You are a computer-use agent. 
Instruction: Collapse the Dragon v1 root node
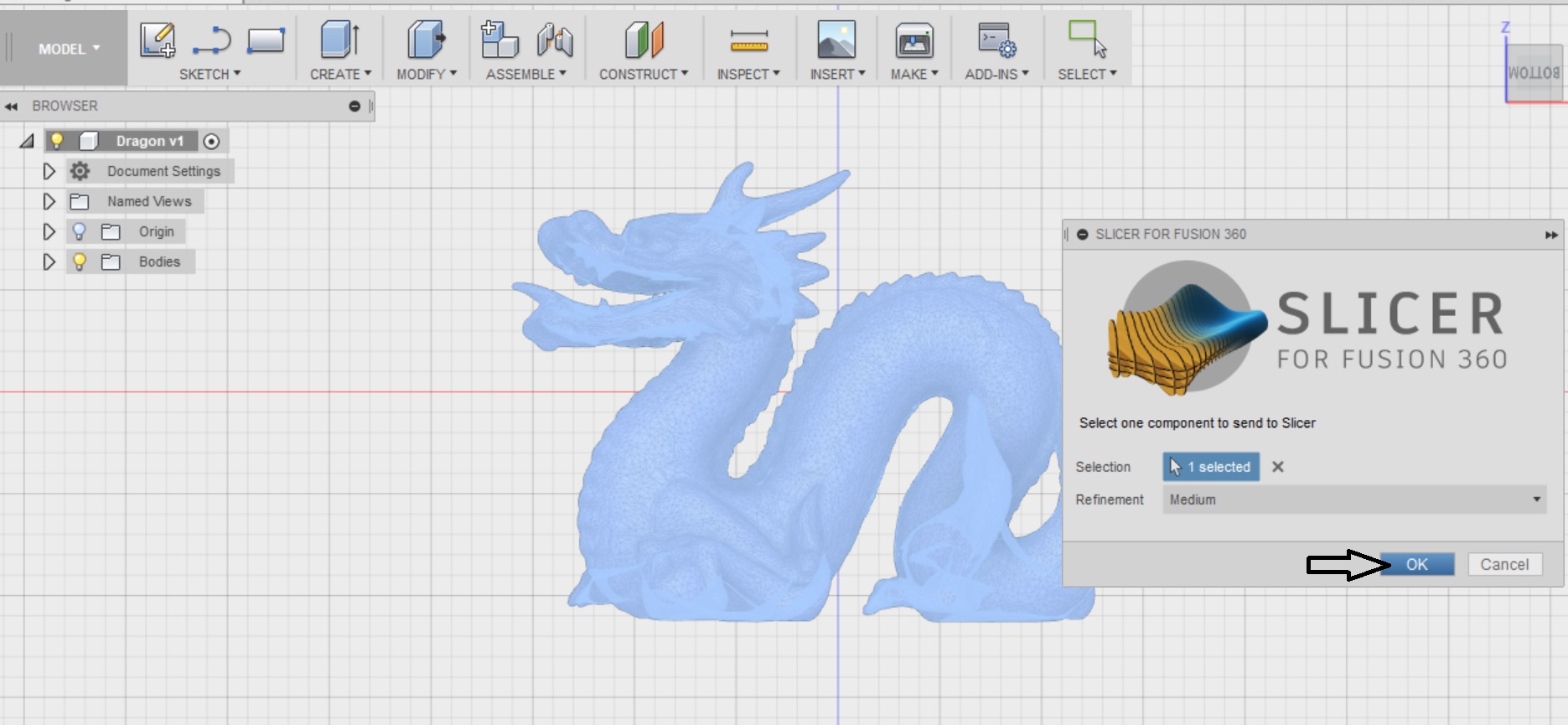point(27,141)
